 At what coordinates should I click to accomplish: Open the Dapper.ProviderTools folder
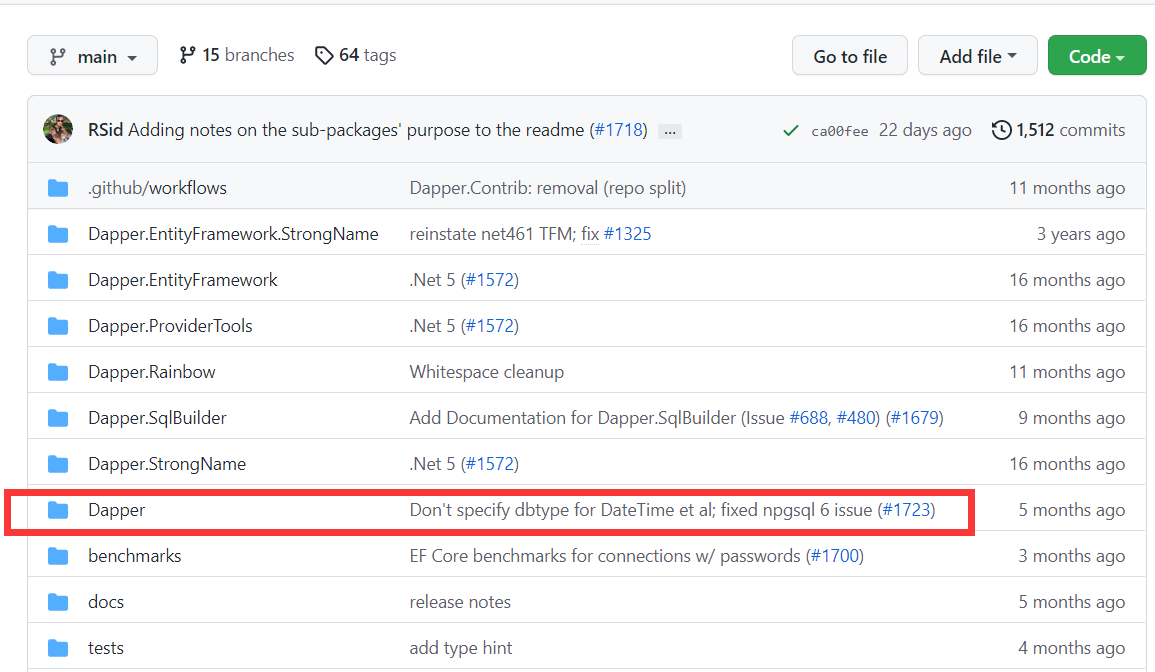[170, 326]
